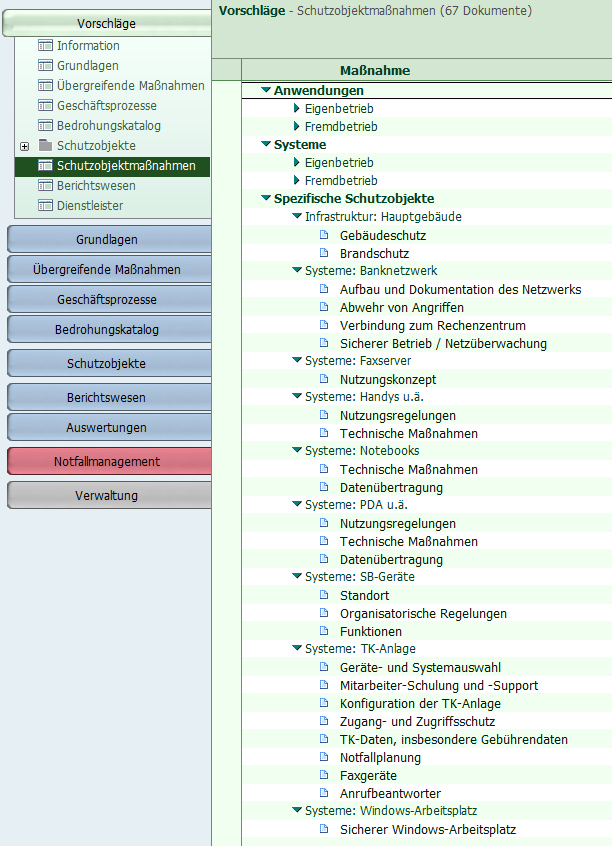Image resolution: width=612 pixels, height=846 pixels.
Task: Click the document icon beside Gebäudeschutz
Action: point(324,235)
